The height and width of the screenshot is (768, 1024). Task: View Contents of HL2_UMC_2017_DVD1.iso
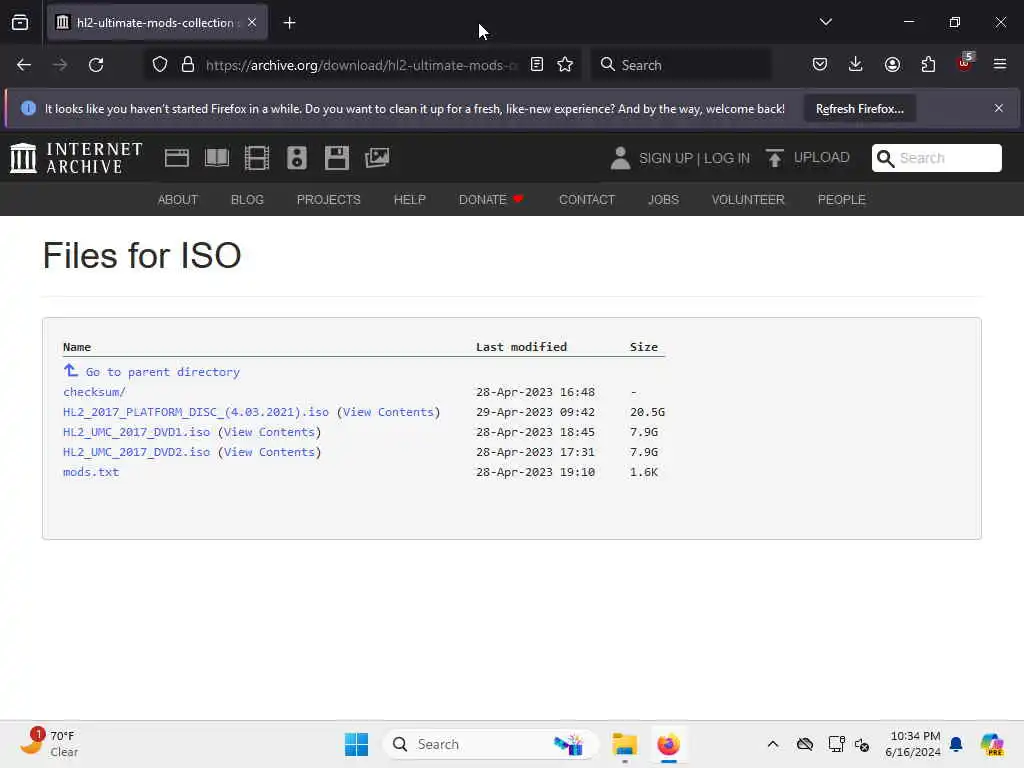pyautogui.click(x=269, y=432)
